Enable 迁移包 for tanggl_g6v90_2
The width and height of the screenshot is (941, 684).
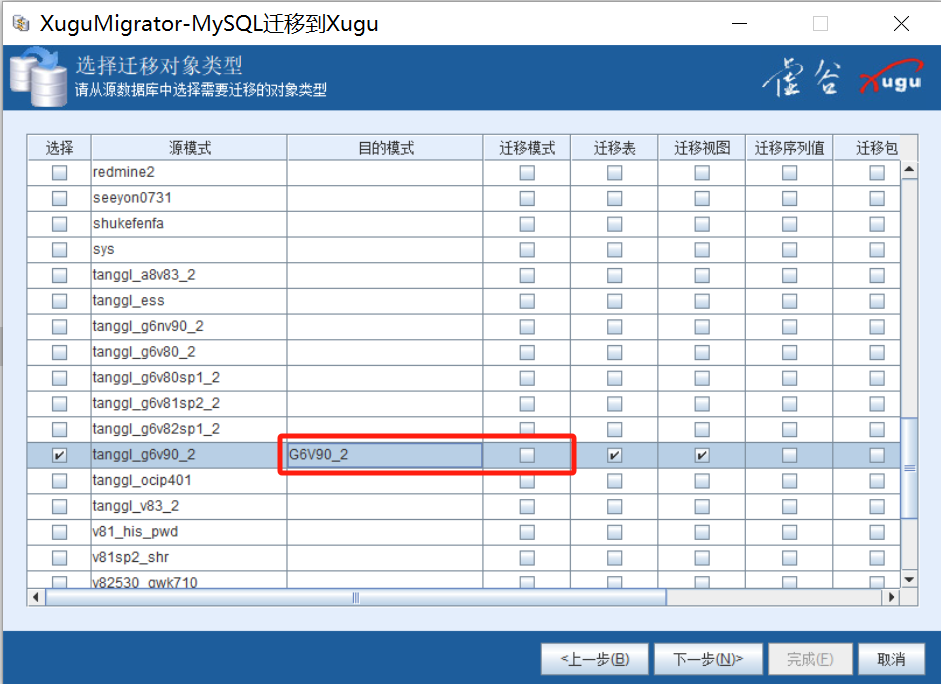pos(877,455)
